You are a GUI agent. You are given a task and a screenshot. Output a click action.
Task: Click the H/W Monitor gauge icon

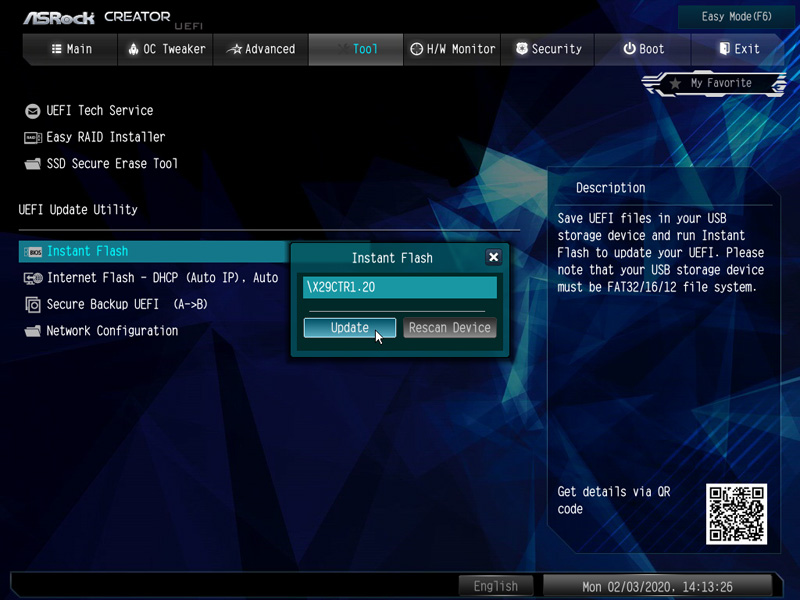click(417, 49)
